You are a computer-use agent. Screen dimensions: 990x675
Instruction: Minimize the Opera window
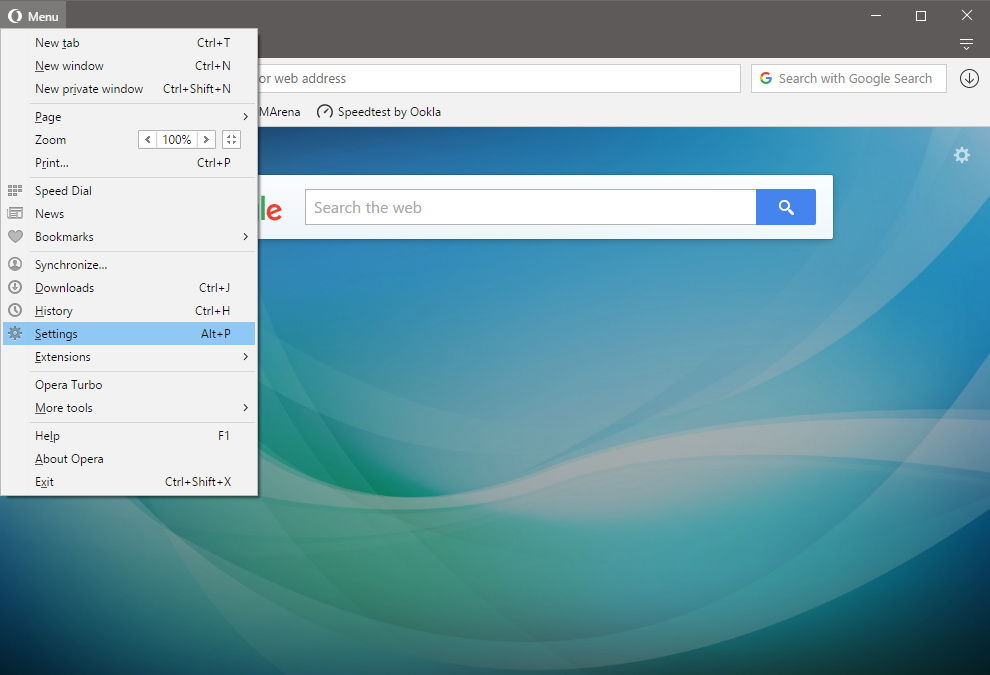876,16
